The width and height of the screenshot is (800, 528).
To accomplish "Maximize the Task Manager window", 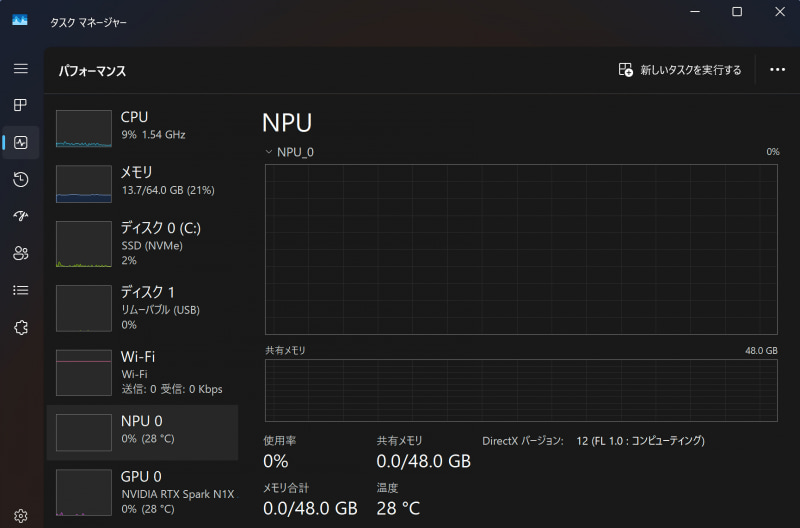I will click(737, 11).
